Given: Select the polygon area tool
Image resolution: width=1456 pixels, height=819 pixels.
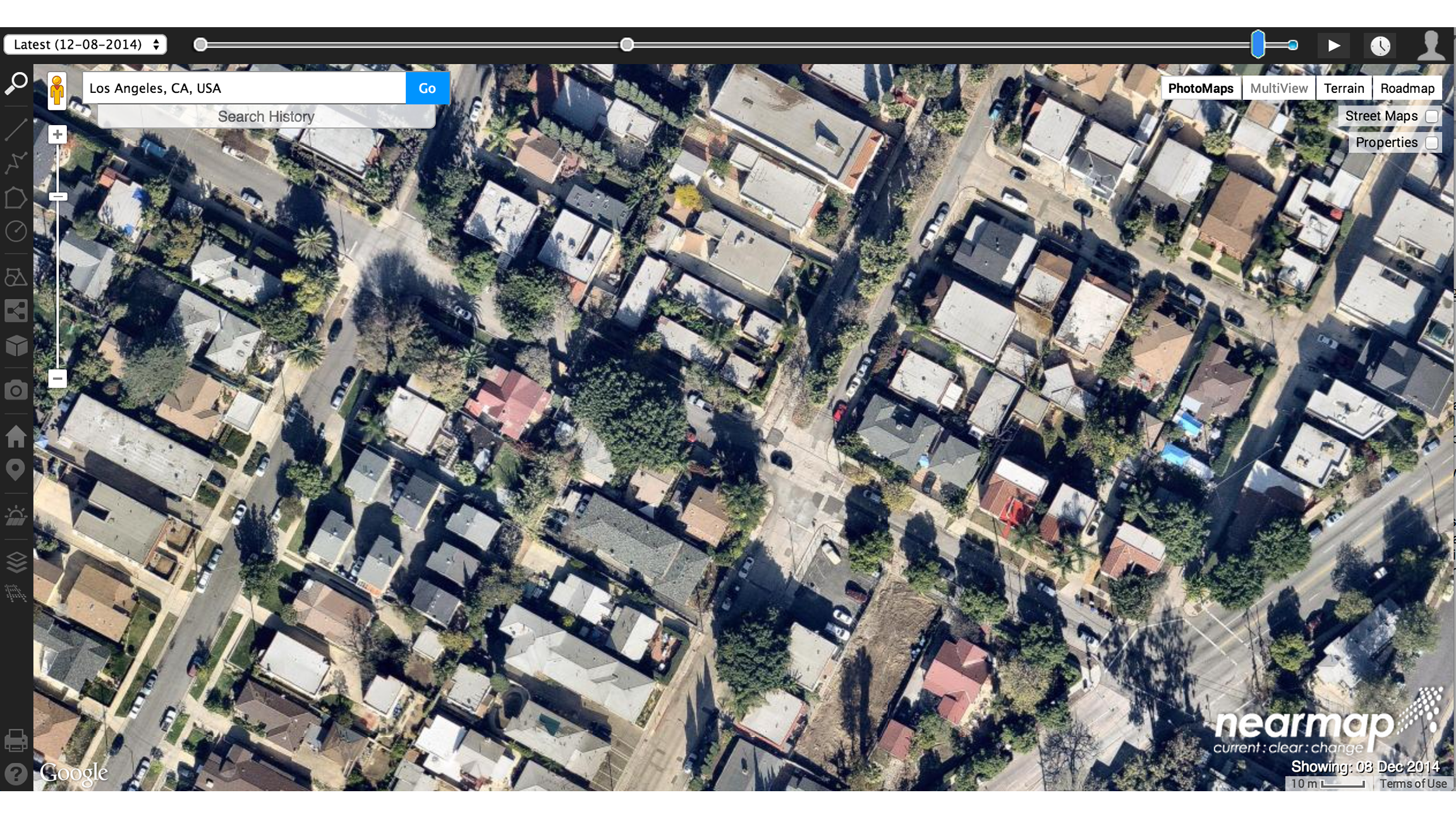Looking at the screenshot, I should point(16,198).
